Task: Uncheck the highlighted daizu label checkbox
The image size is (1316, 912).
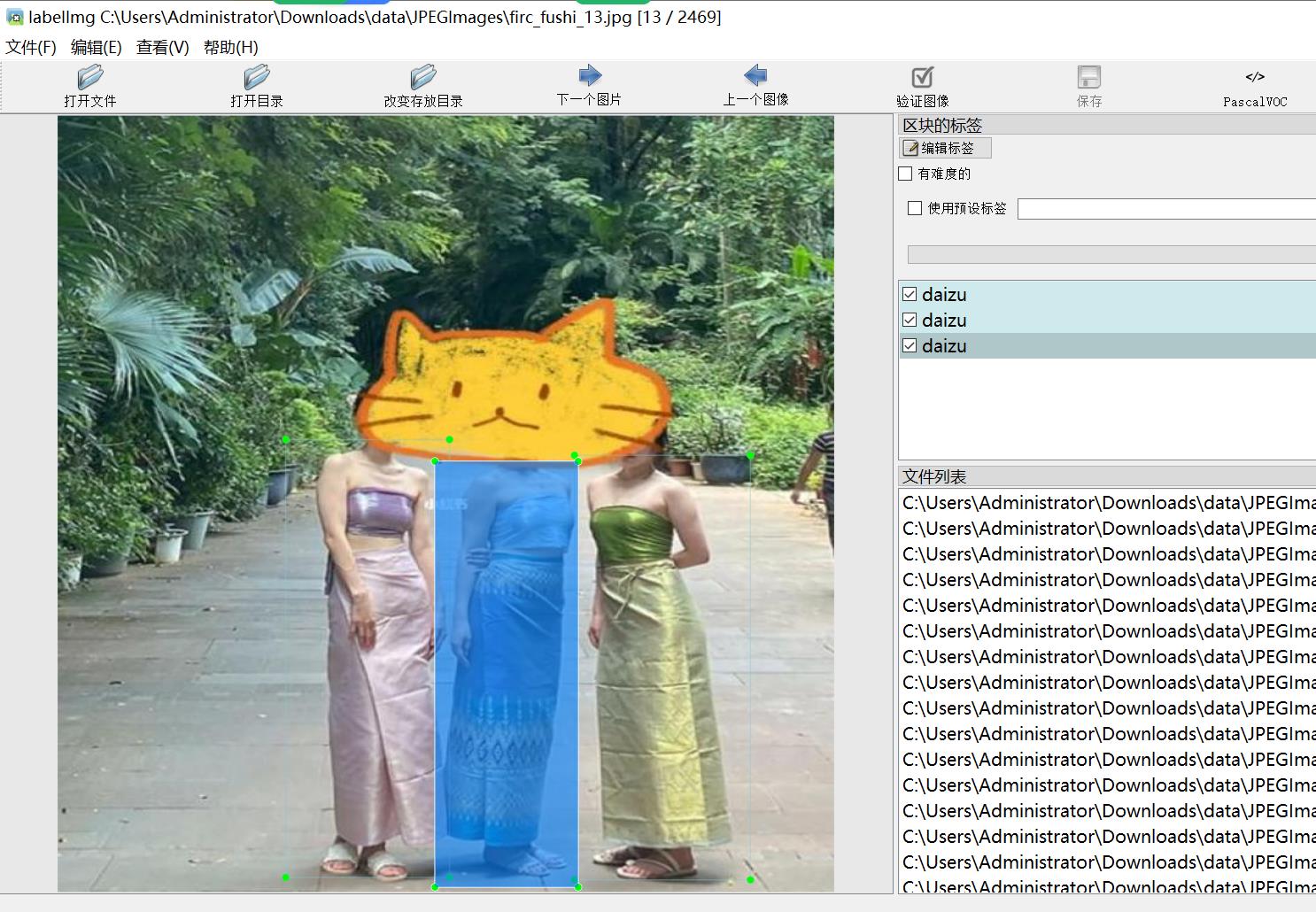Action: click(910, 345)
